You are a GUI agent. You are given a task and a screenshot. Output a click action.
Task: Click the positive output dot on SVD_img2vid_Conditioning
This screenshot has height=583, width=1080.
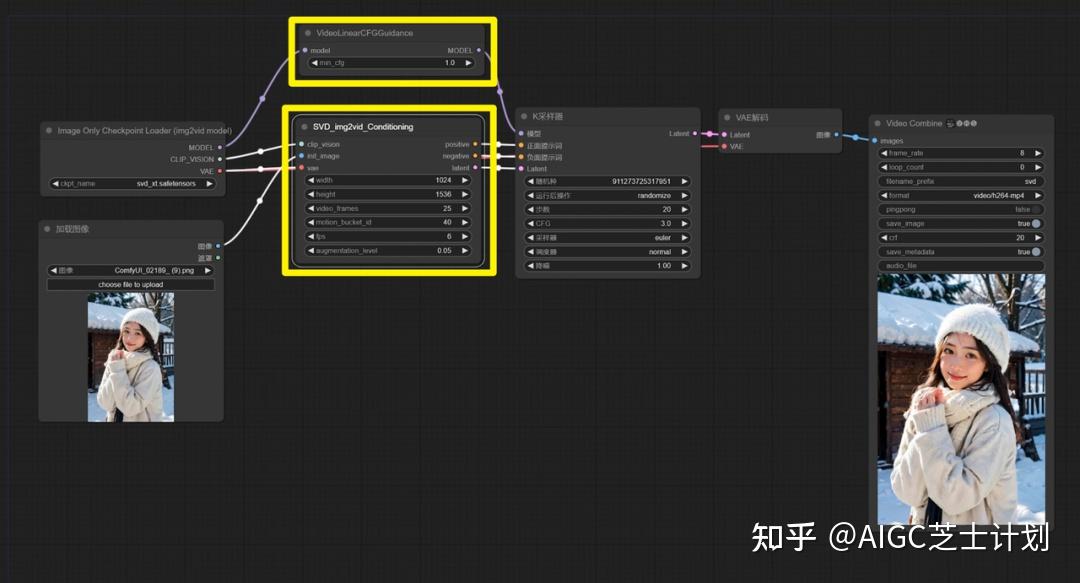pos(475,144)
